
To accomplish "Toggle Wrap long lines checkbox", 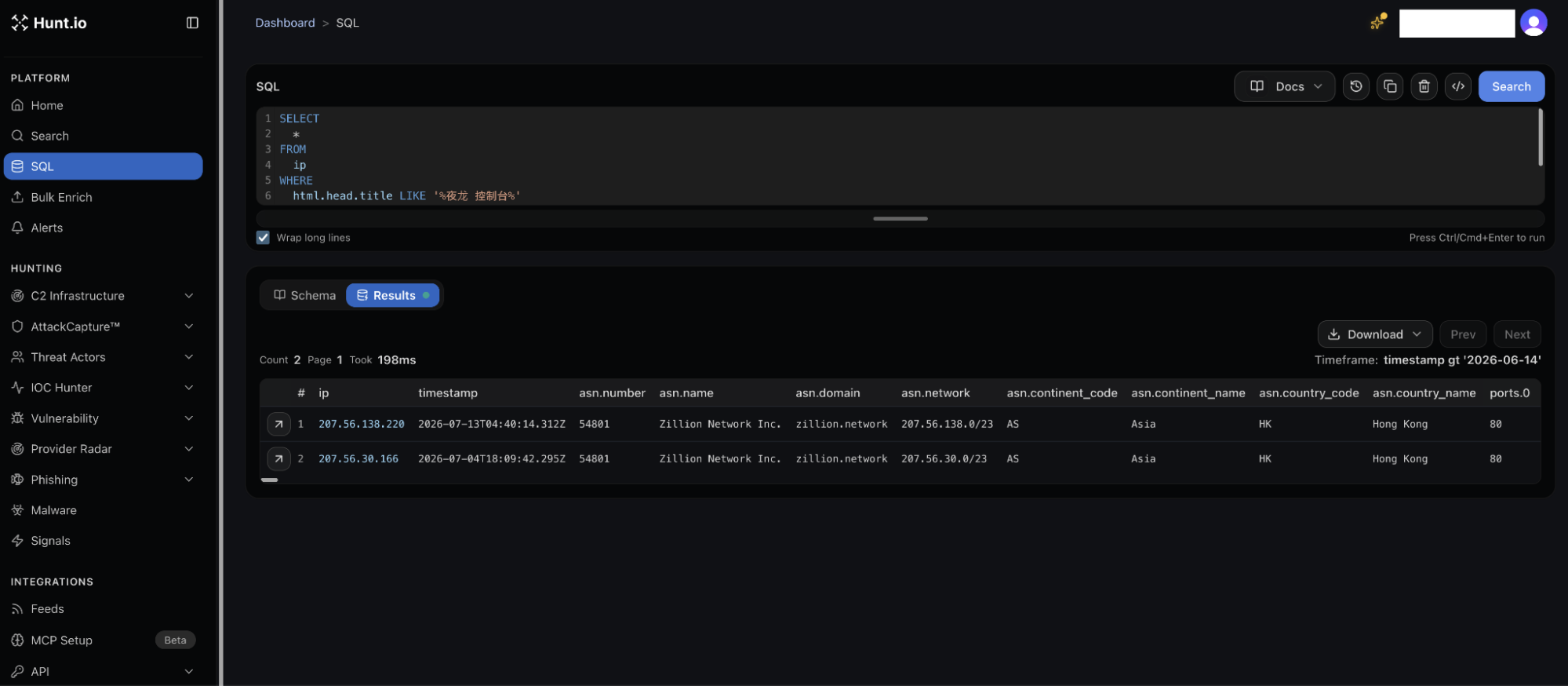I will click(x=263, y=238).
